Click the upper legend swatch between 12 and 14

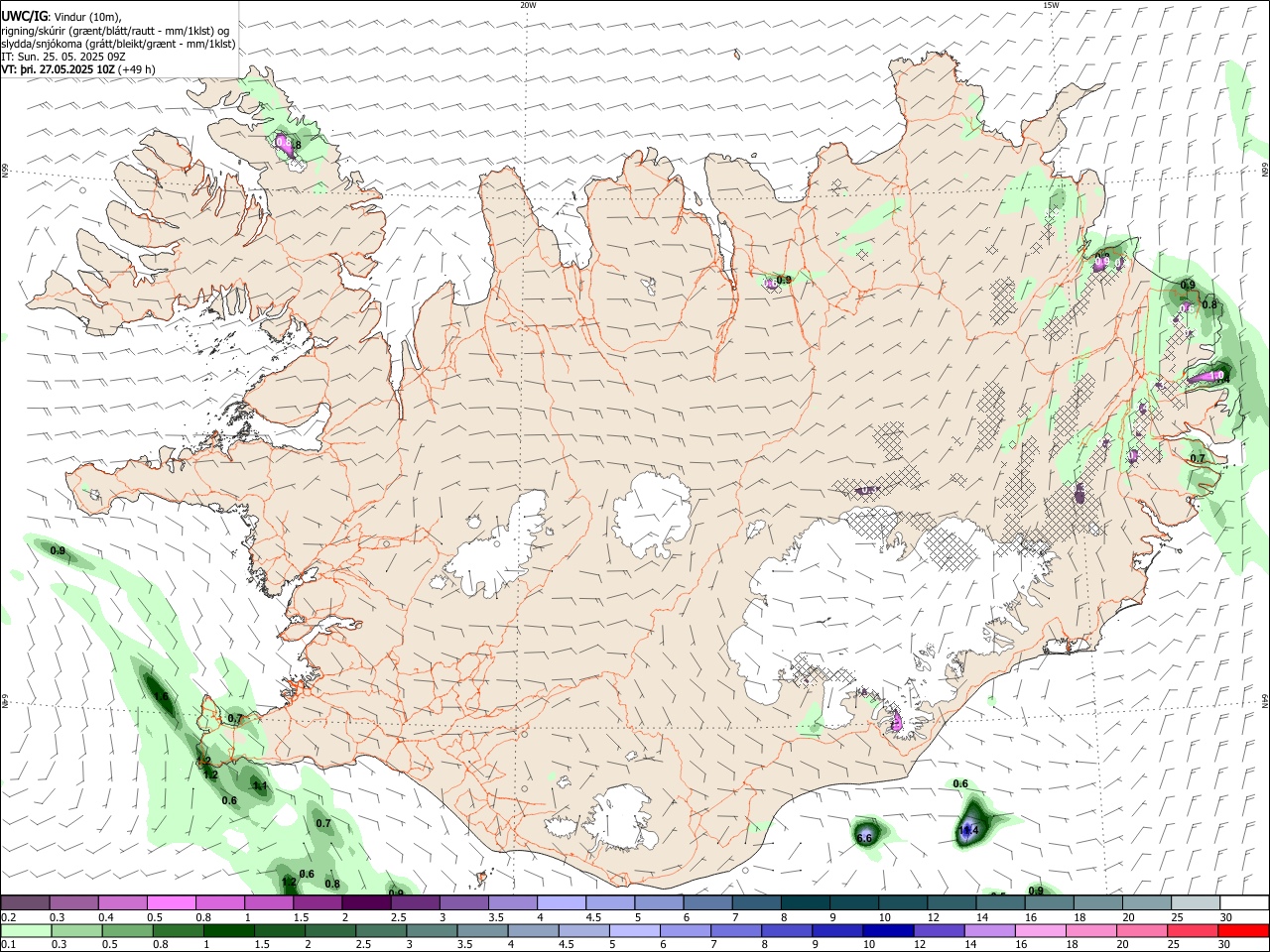click(x=952, y=902)
